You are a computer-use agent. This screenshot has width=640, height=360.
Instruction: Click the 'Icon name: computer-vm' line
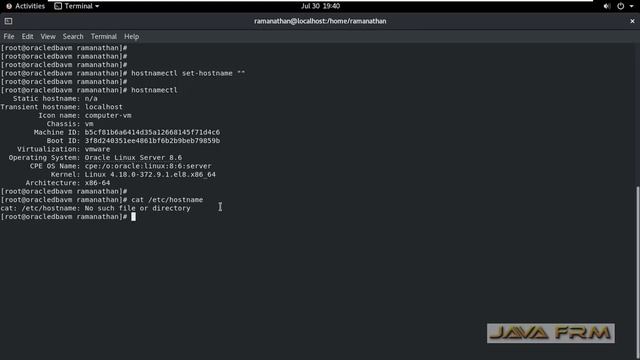coord(85,116)
